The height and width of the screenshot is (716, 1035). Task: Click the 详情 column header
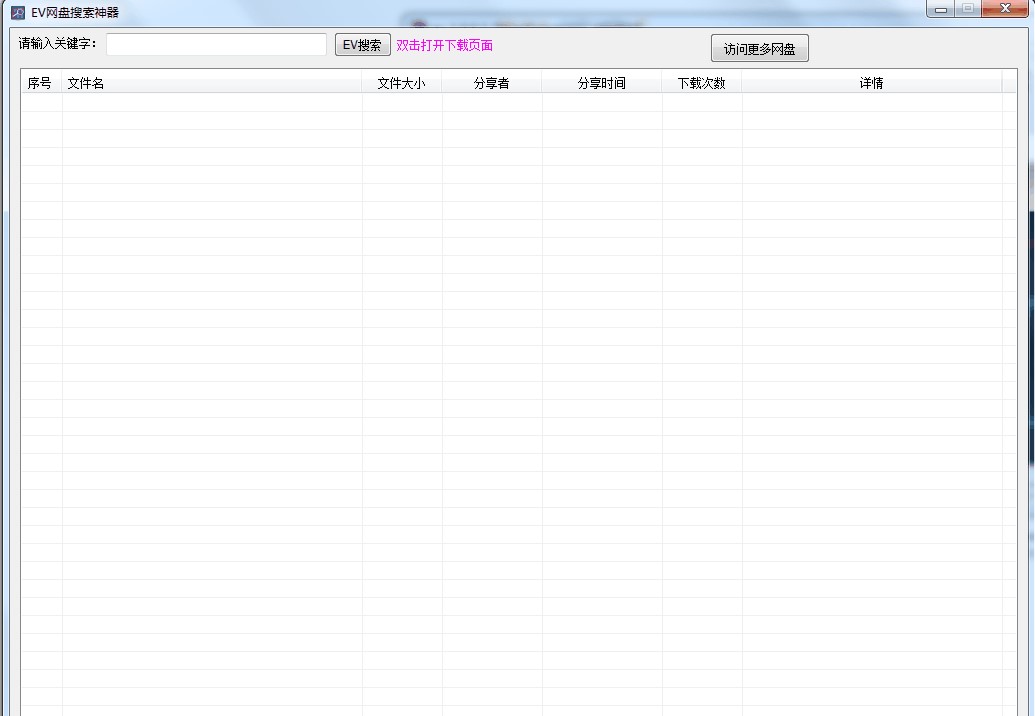(x=871, y=83)
